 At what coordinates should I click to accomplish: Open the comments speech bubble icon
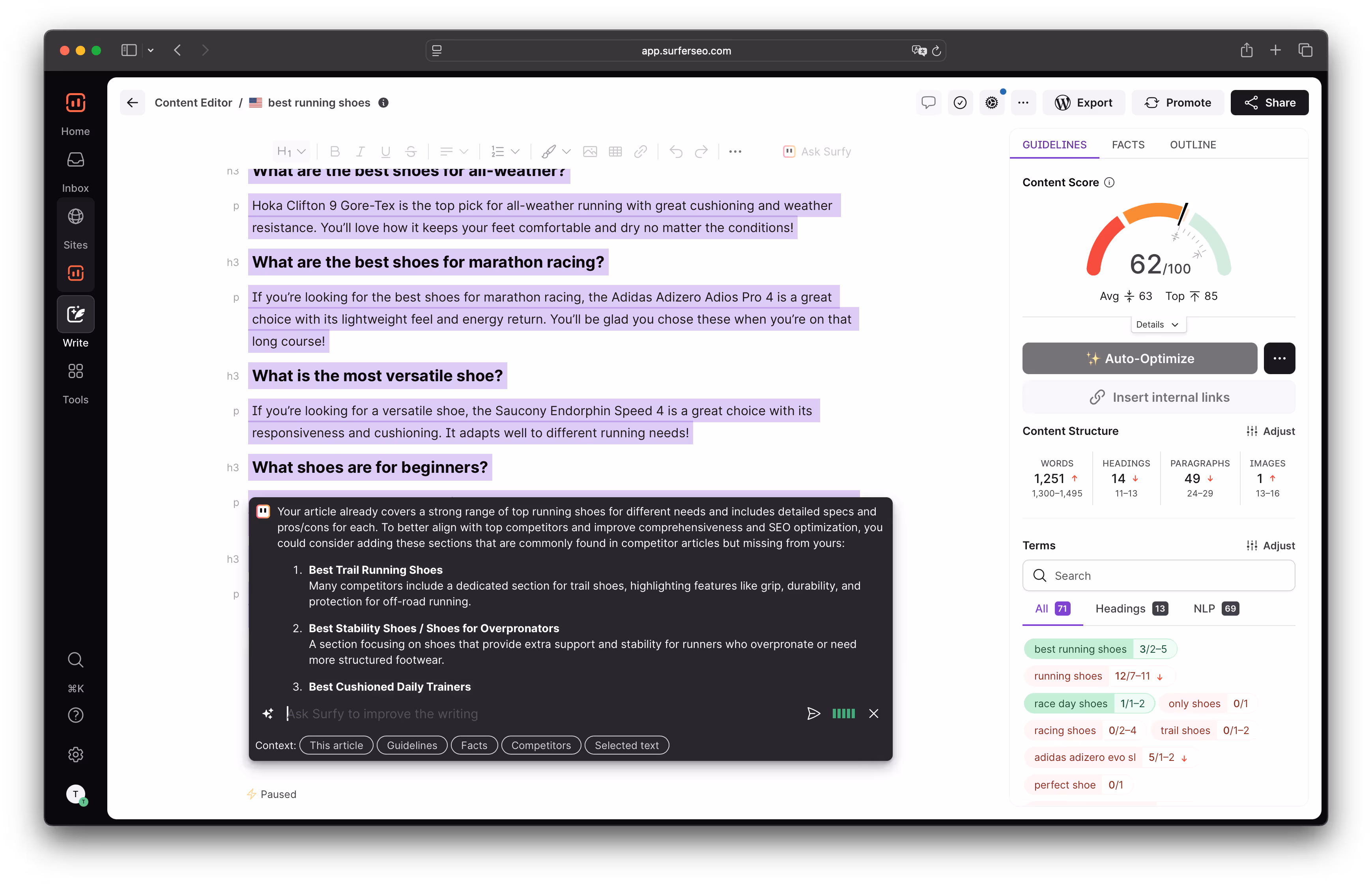pyautogui.click(x=928, y=103)
